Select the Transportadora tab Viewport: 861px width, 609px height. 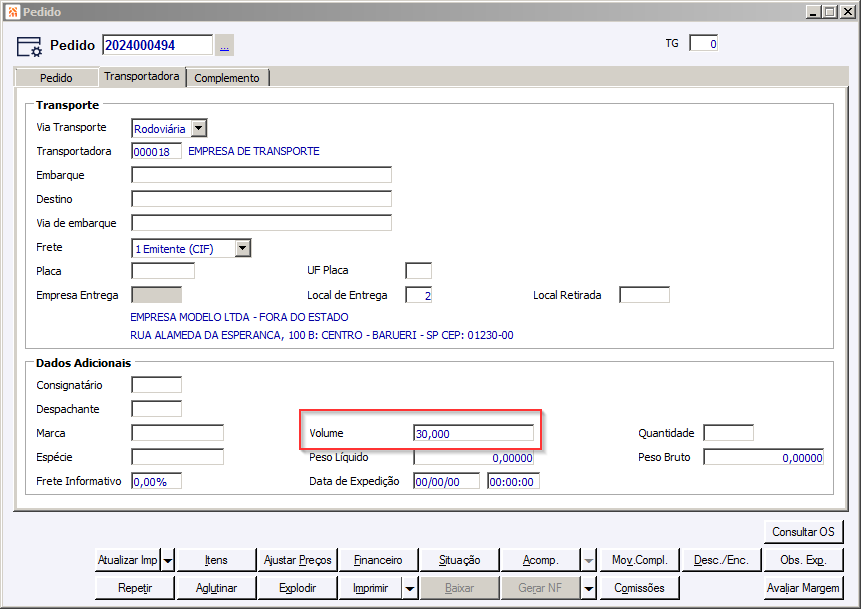point(142,76)
